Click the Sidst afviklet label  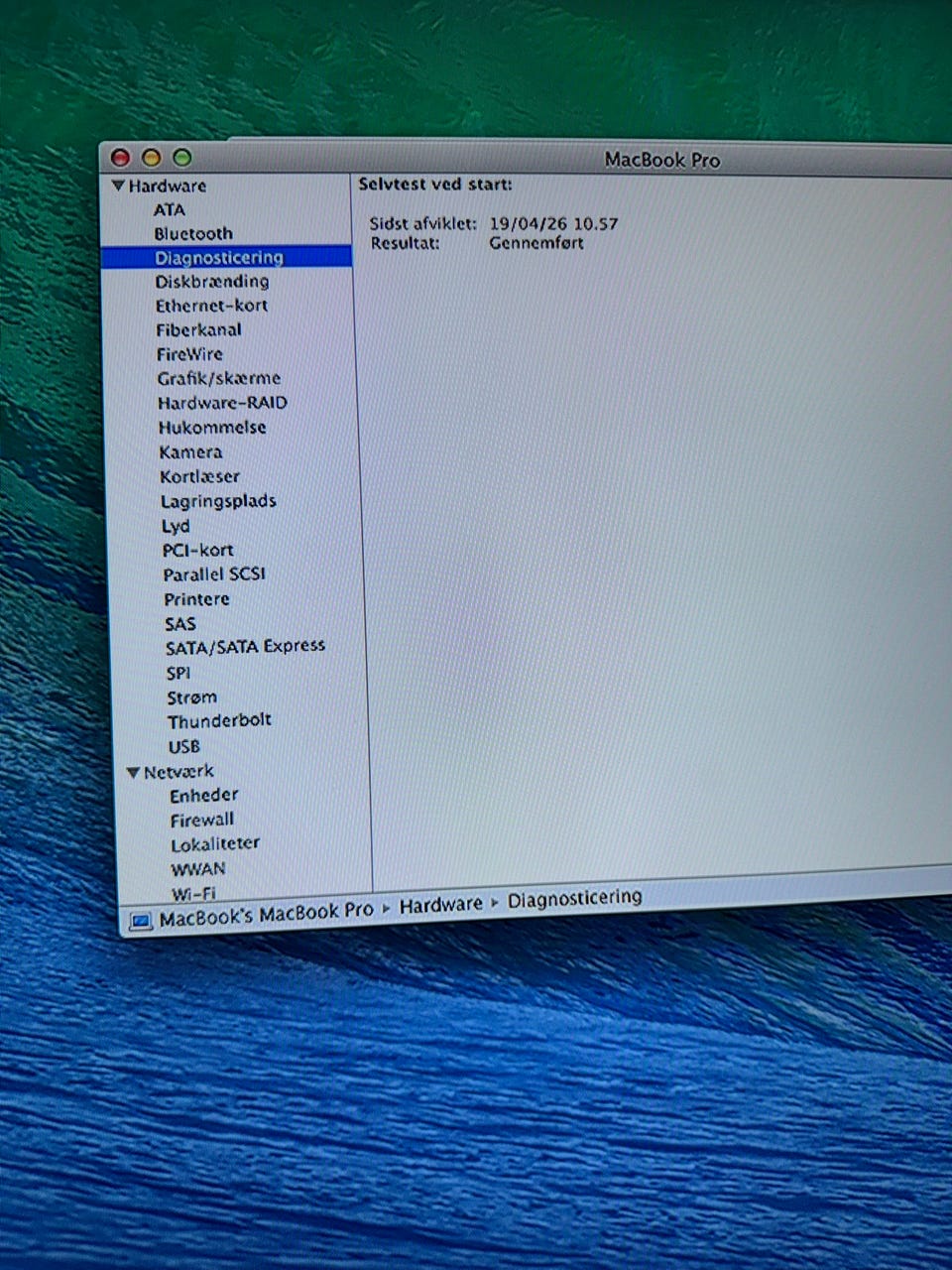pyautogui.click(x=423, y=224)
